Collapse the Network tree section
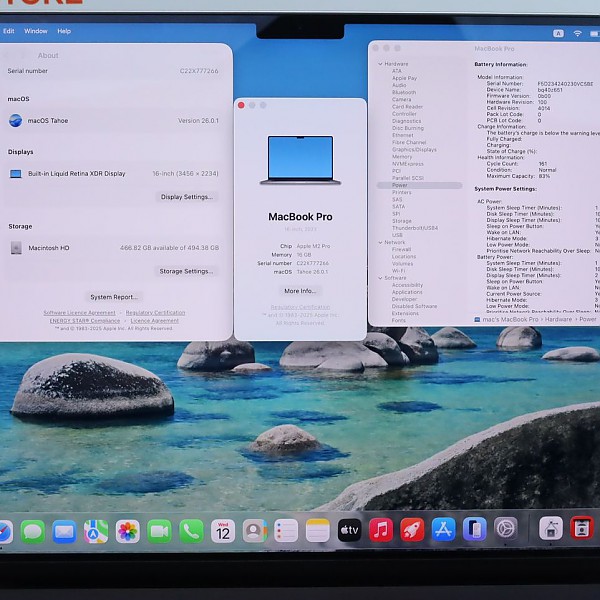 378,242
